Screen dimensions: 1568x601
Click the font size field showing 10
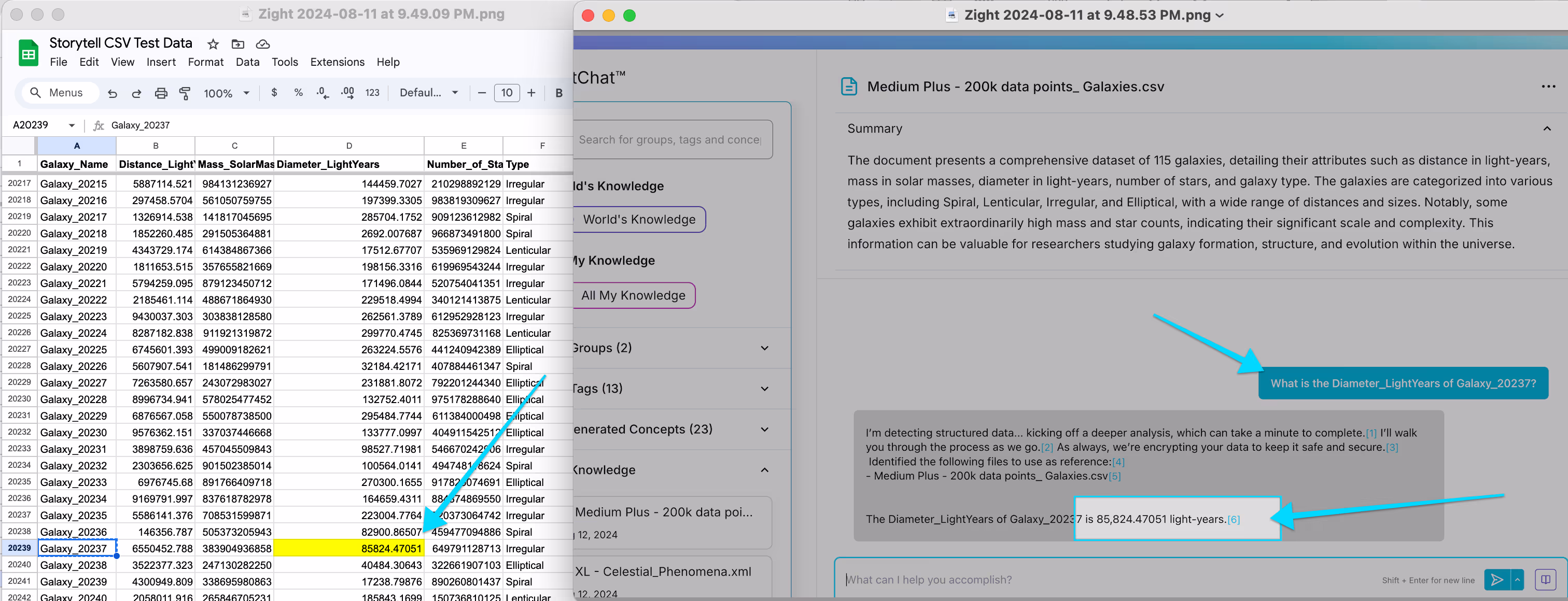click(507, 92)
